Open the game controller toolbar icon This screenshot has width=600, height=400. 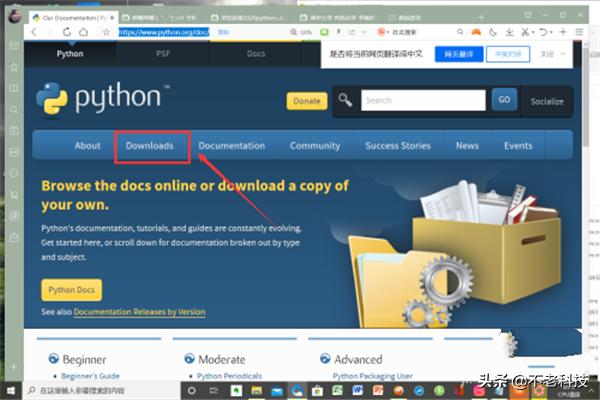476,32
